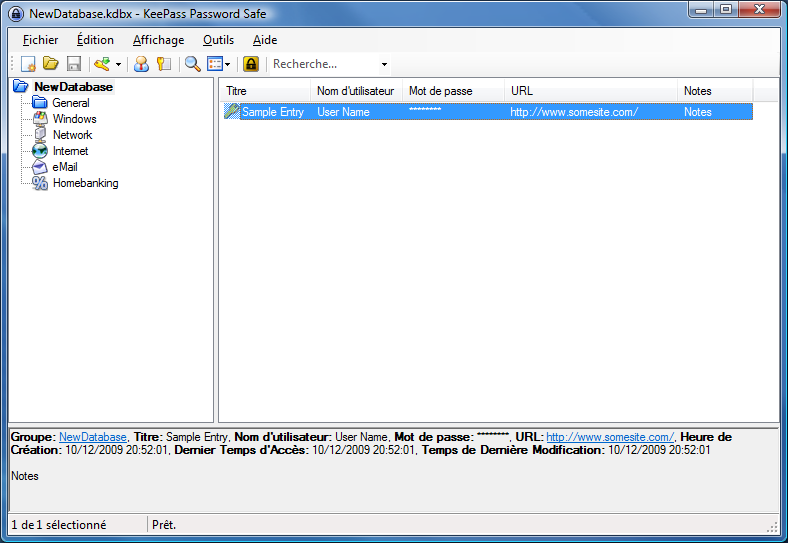Select the General group
788x543 pixels.
point(71,103)
